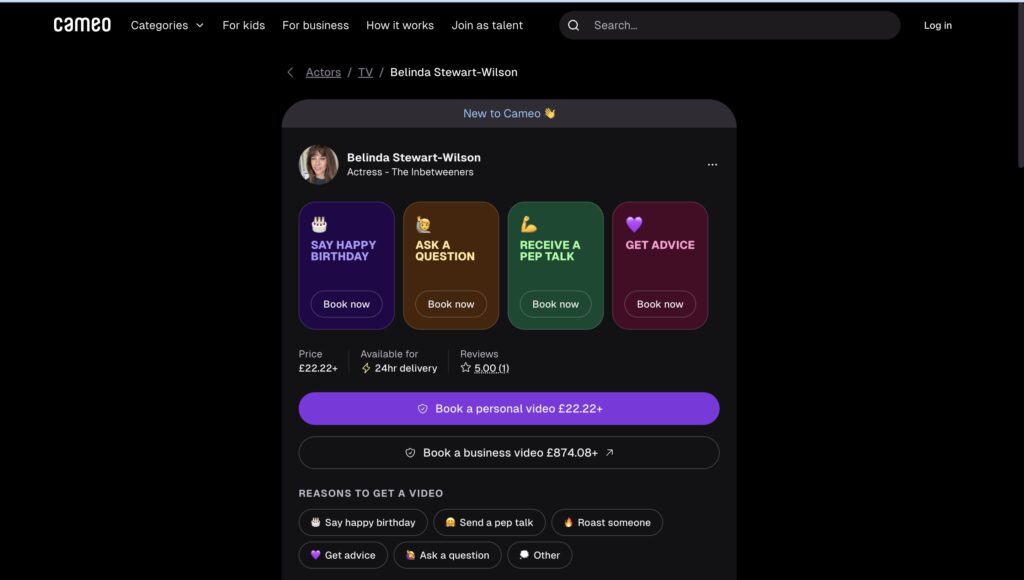The height and width of the screenshot is (580, 1024).
Task: Click the 'REASONS TO GET A VIDEO' heading
Action: pos(371,493)
